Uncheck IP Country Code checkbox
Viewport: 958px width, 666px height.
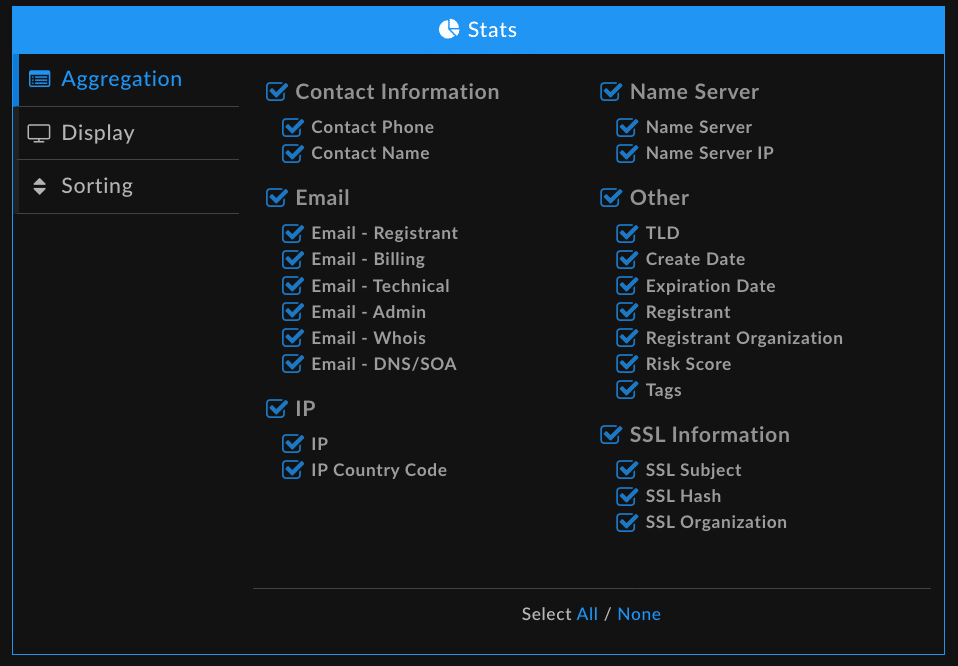(293, 470)
